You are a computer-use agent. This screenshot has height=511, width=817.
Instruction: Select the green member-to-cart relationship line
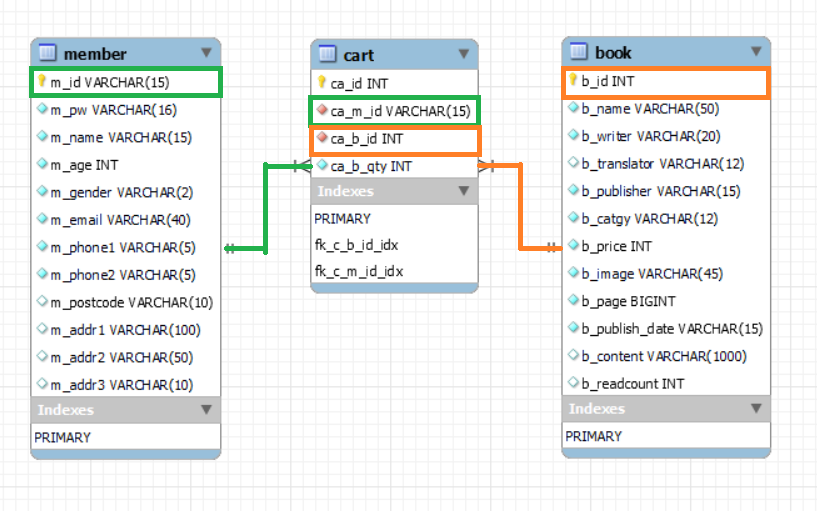[266, 207]
